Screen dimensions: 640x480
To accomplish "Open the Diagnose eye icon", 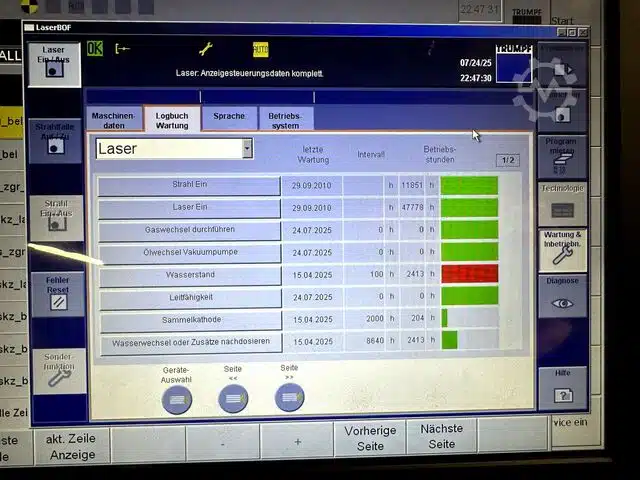I will 563,297.
